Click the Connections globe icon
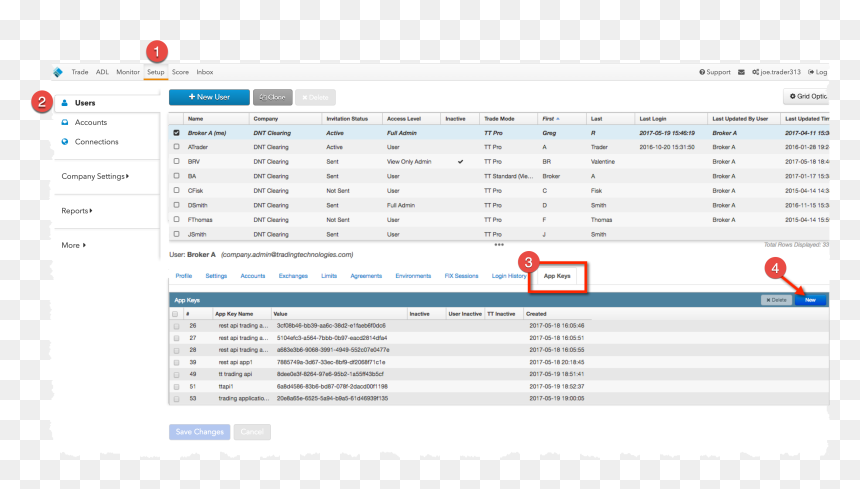Screen dimensions: 860x489 click(x=65, y=141)
